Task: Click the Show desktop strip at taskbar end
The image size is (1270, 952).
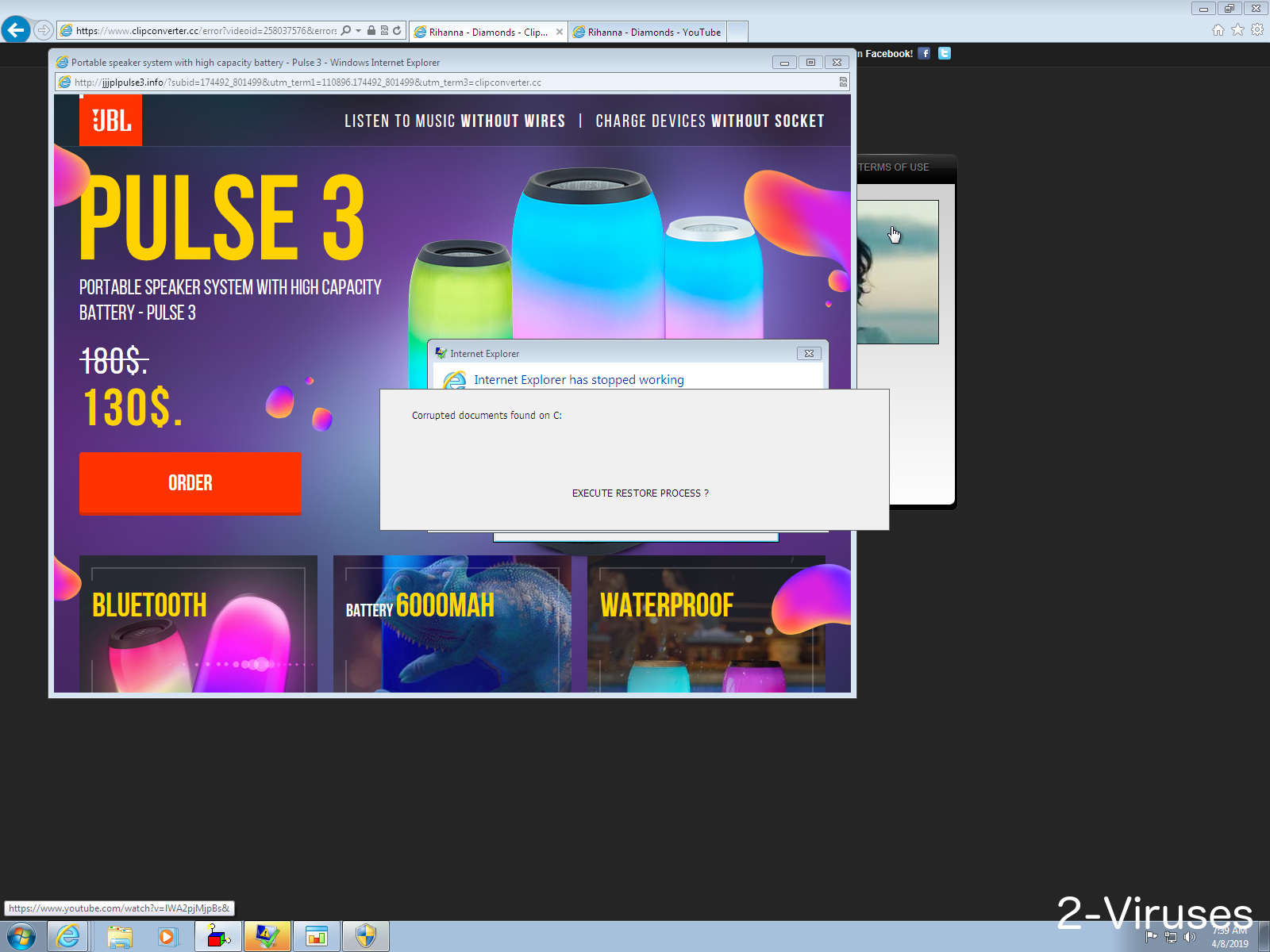Action: (1264, 937)
